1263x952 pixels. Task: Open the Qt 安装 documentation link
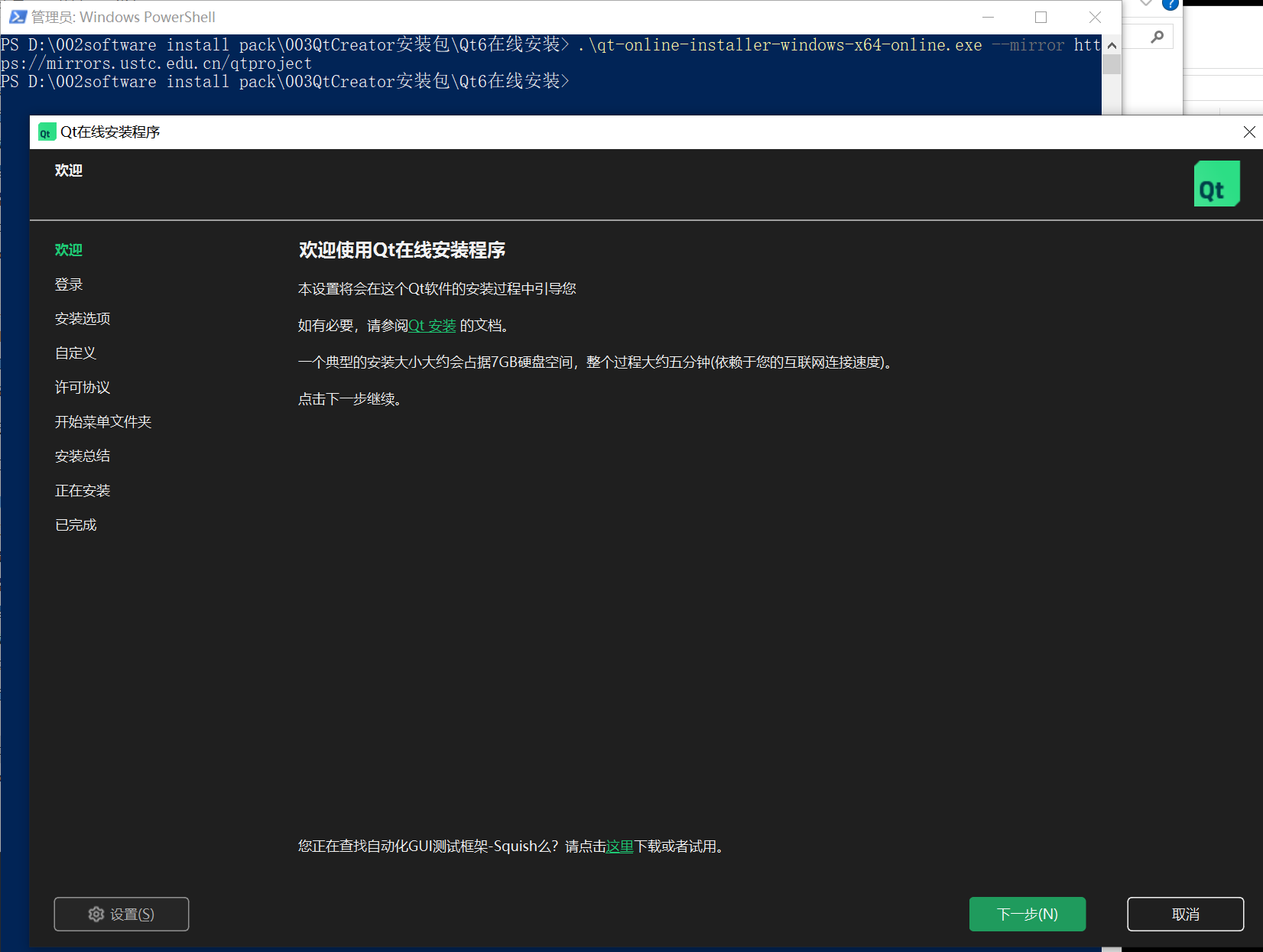coord(432,326)
